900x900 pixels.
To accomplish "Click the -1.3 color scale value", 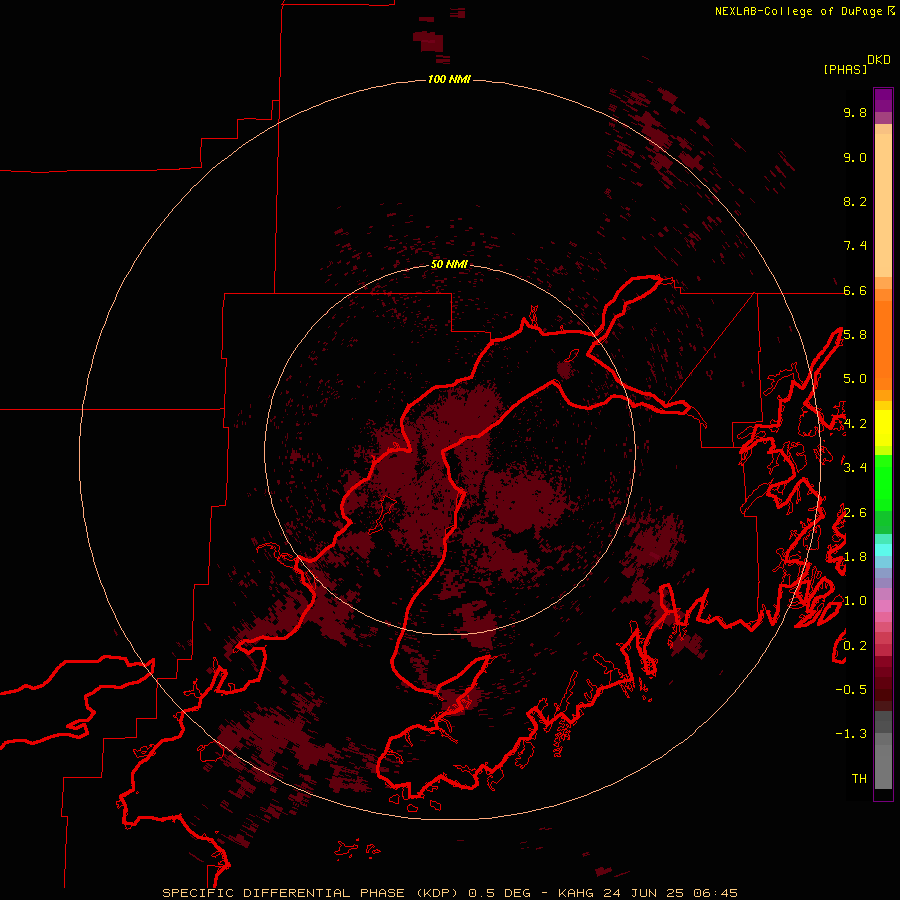I will [x=851, y=734].
